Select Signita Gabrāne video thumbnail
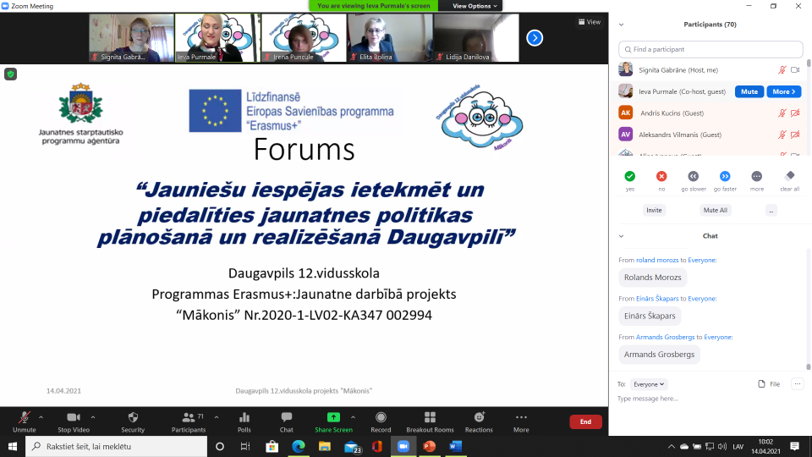This screenshot has height=457, width=812. (132, 38)
